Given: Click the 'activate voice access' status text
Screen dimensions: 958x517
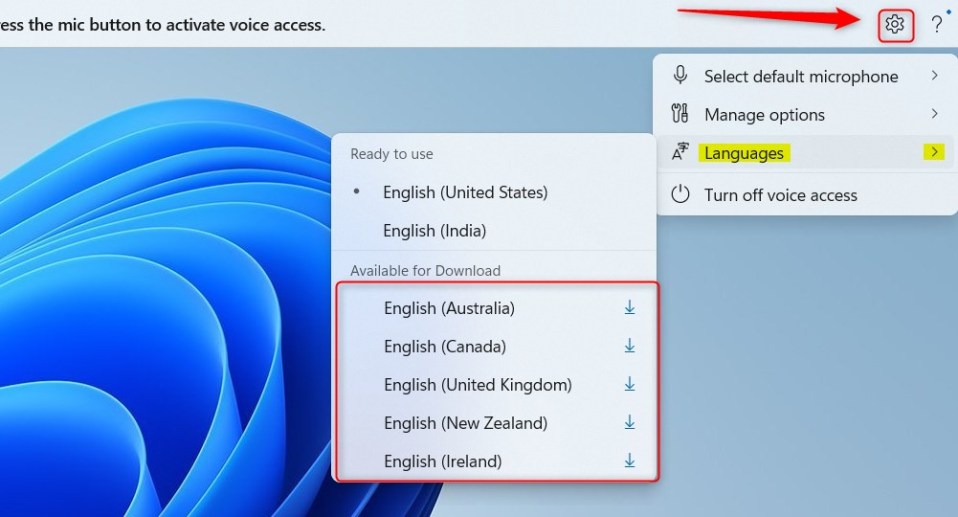Looking at the screenshot, I should [246, 25].
